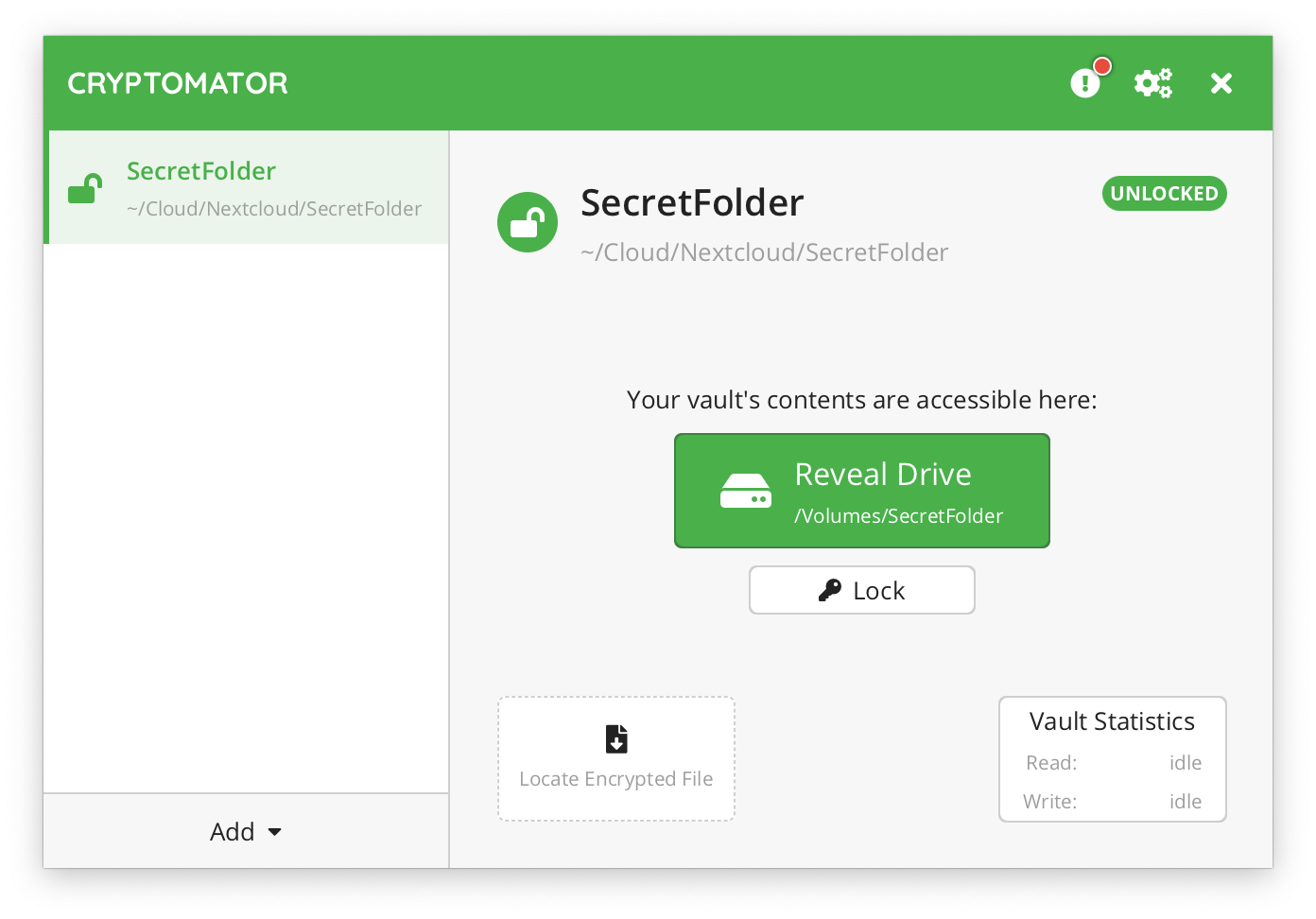Image resolution: width=1316 pixels, height=919 pixels.
Task: Click the UNLOCKED status badge
Action: (x=1165, y=194)
